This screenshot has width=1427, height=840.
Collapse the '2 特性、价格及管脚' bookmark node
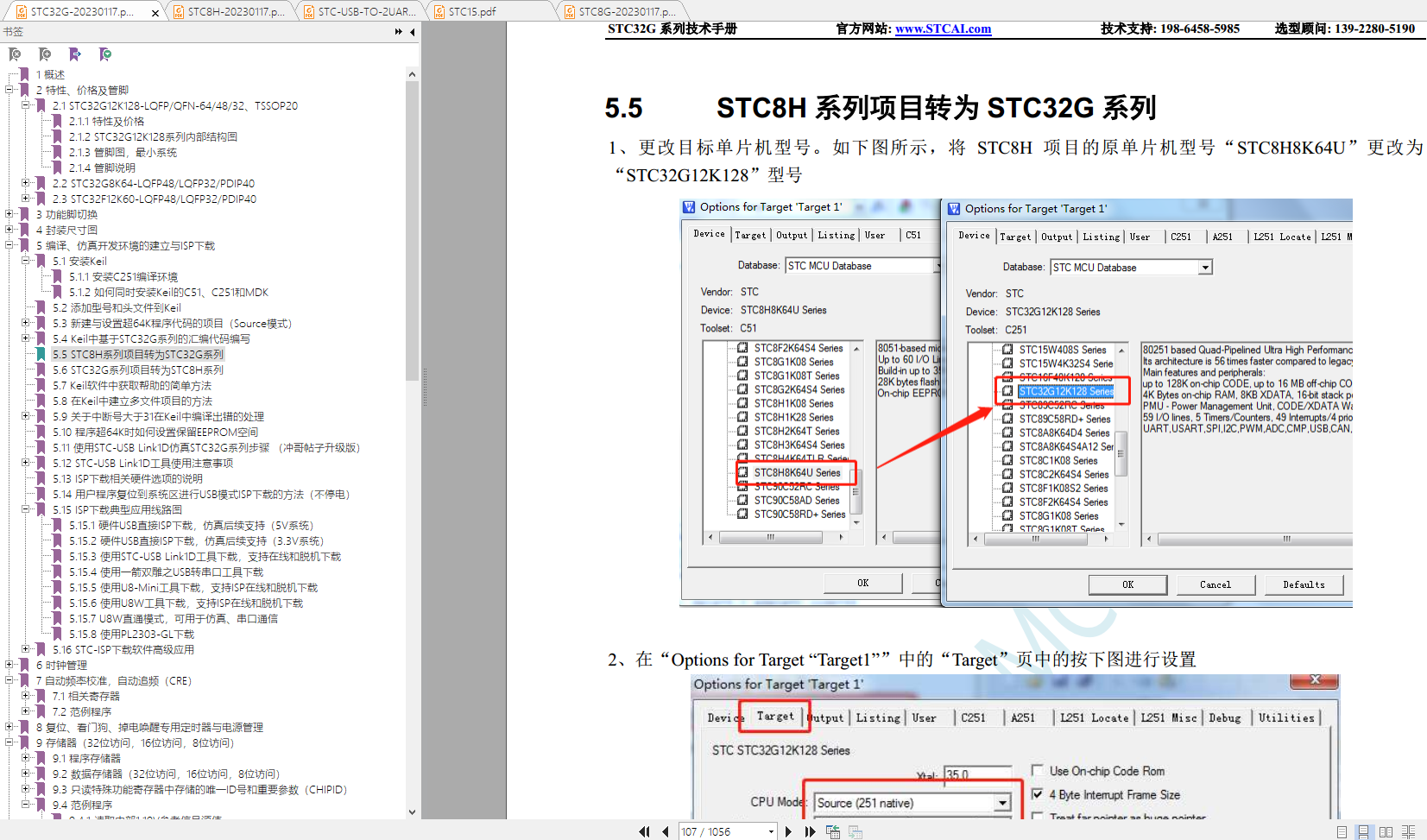point(9,90)
